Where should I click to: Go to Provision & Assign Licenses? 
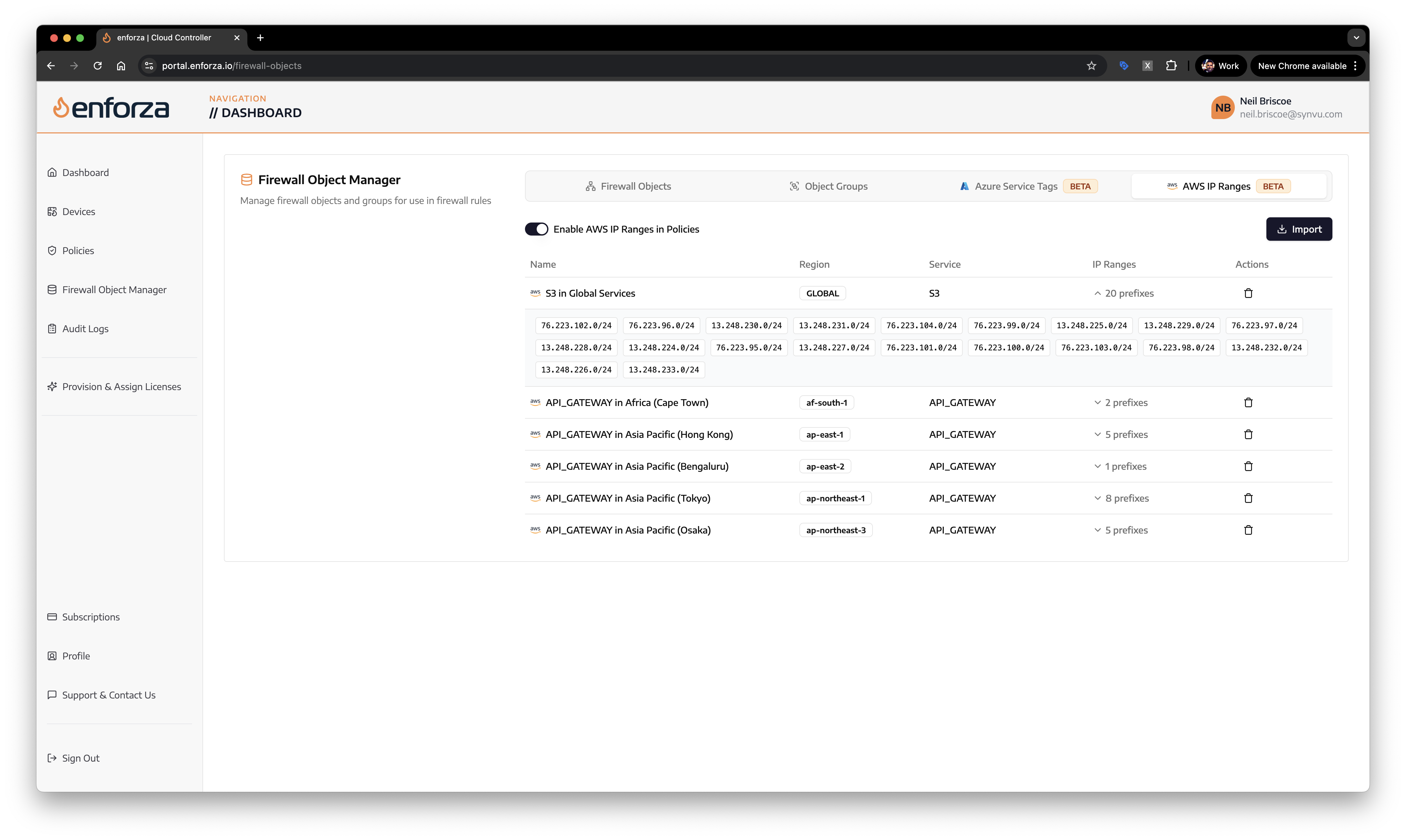click(x=121, y=386)
